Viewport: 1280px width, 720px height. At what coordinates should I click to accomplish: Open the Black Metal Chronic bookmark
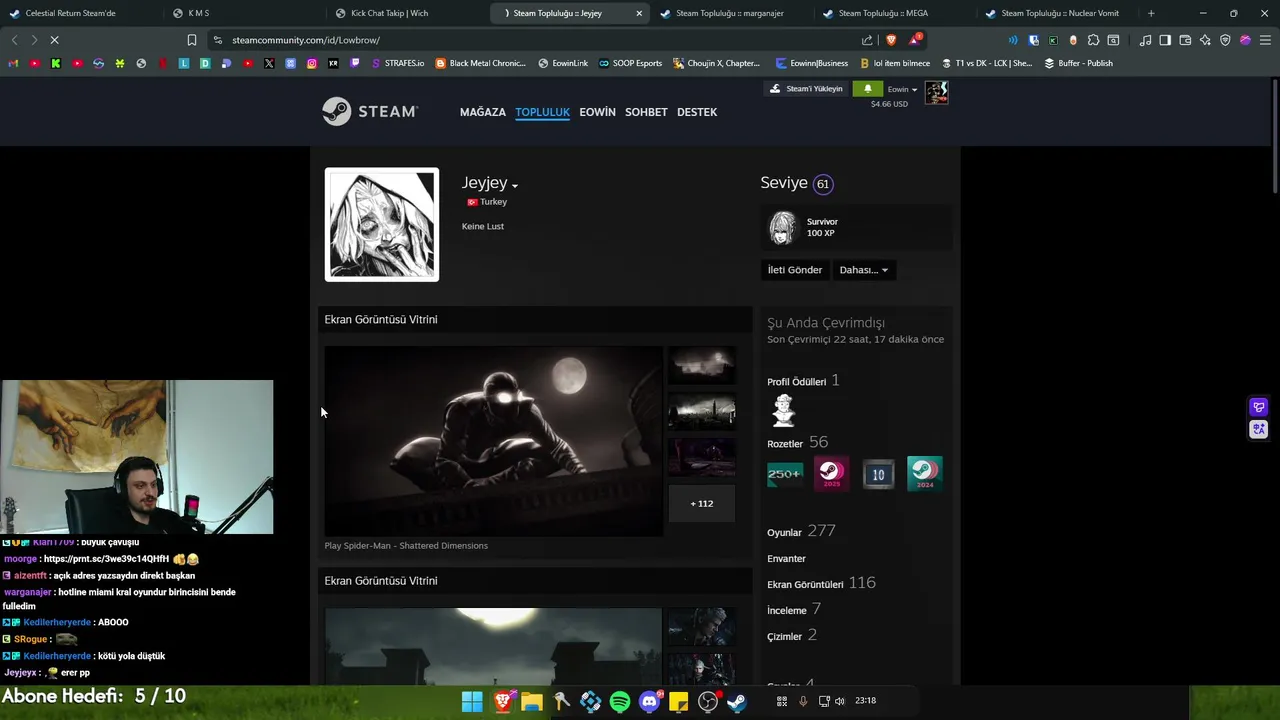coord(480,63)
